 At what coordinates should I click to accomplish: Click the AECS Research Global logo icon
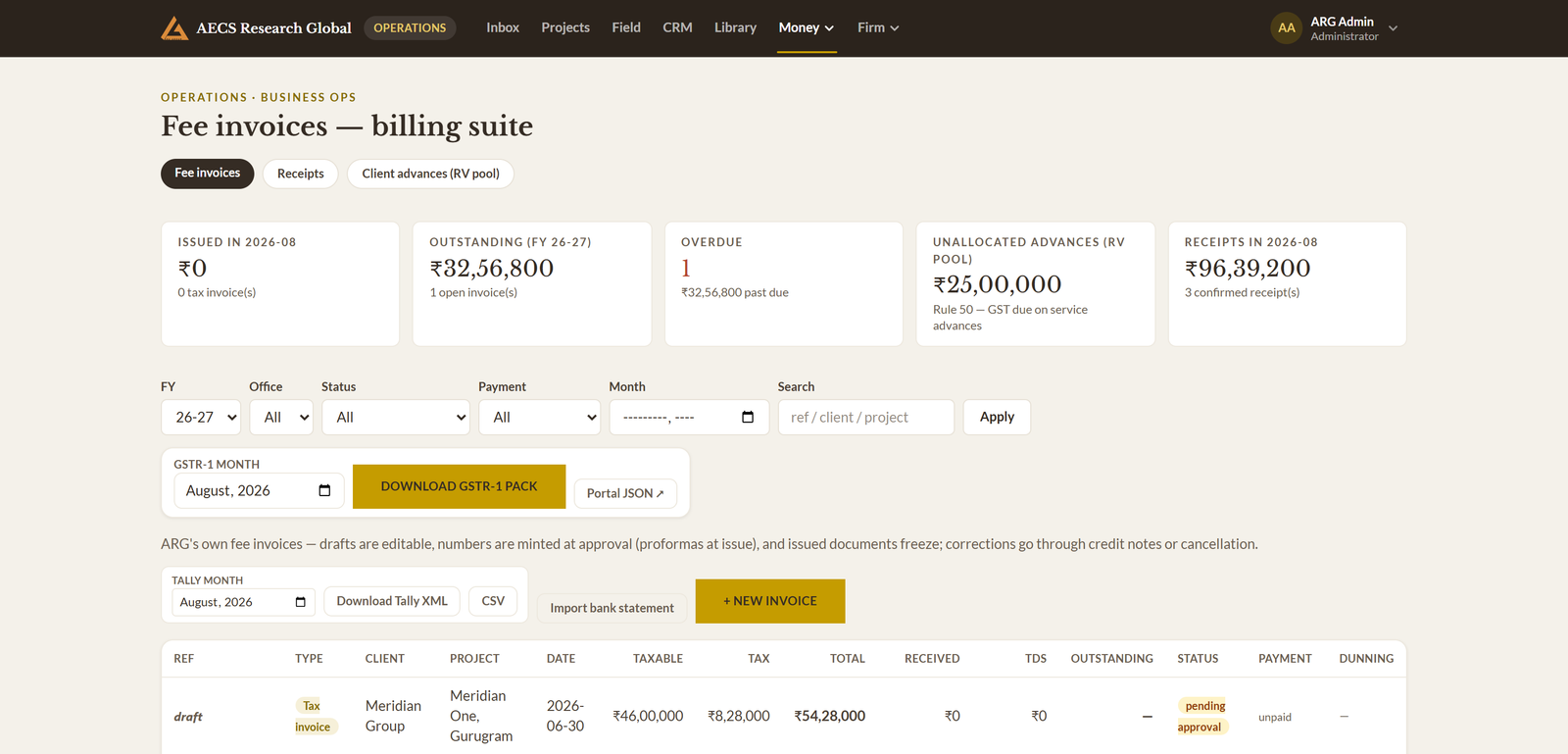174,28
